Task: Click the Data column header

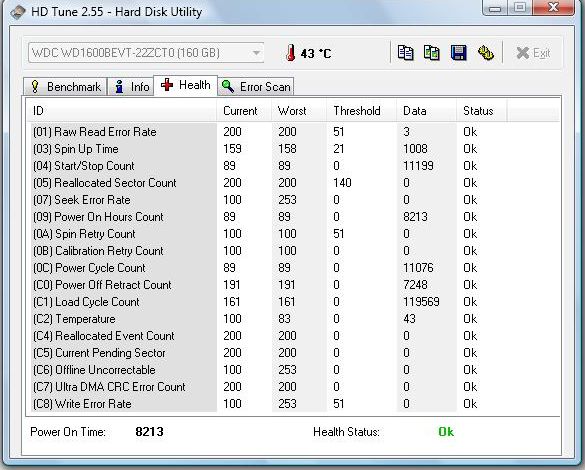Action: (426, 111)
